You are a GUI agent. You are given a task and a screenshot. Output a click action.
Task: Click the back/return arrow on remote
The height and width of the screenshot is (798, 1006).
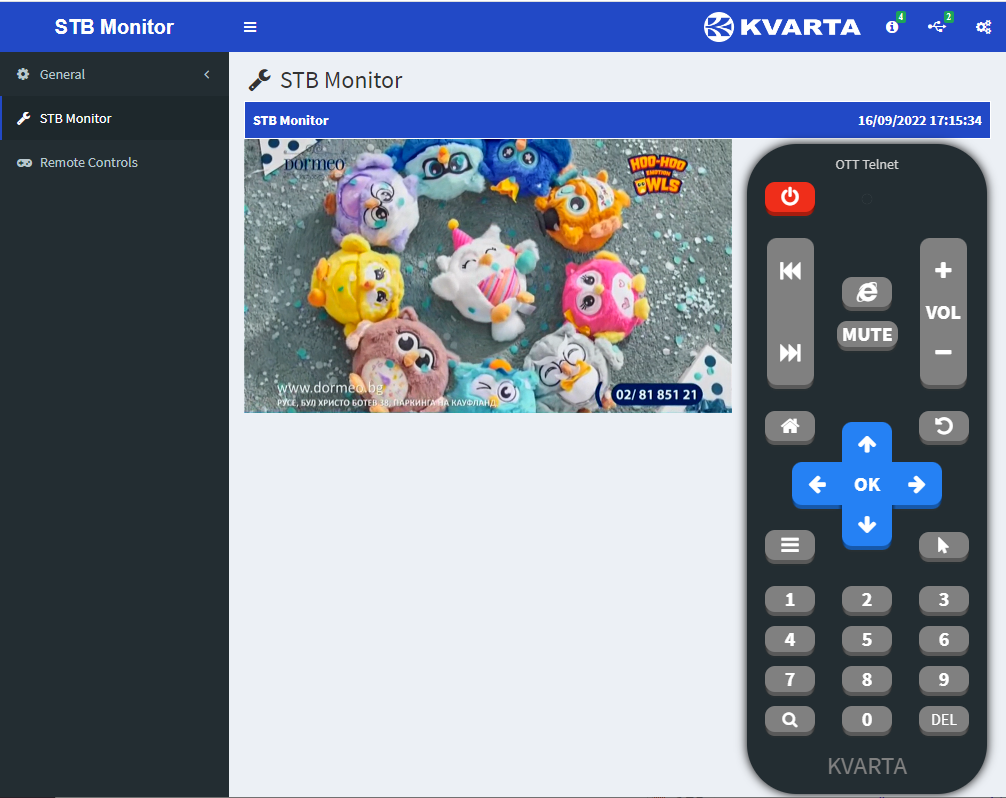(x=943, y=426)
